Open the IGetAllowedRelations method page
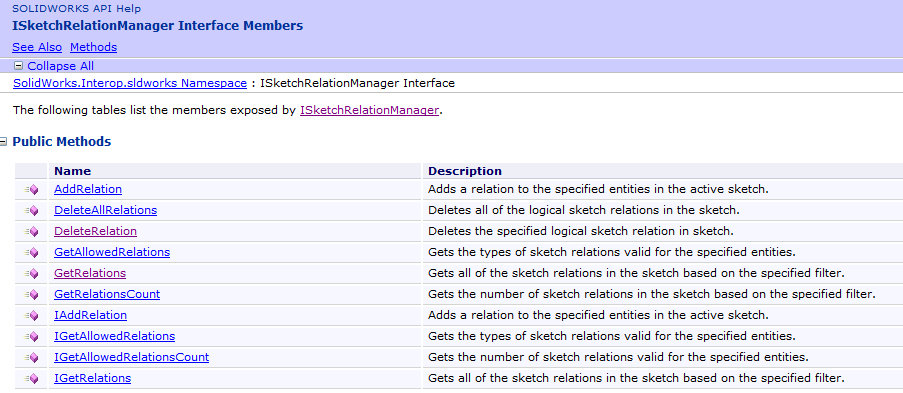 point(115,336)
